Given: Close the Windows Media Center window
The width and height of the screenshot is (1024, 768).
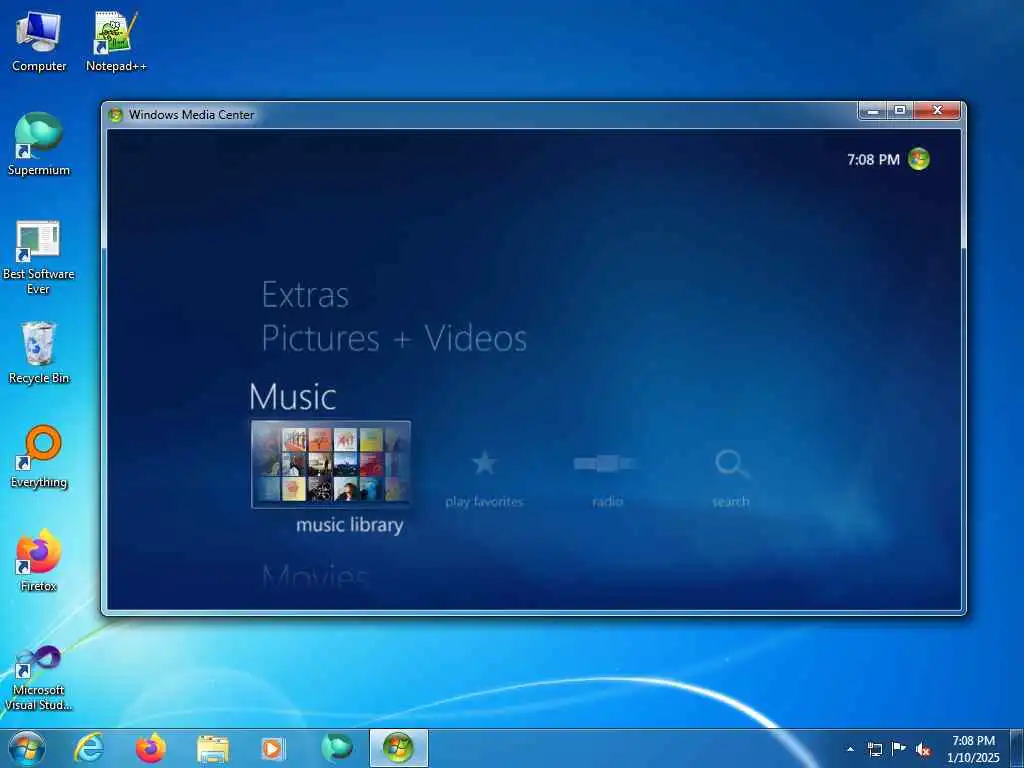Looking at the screenshot, I should pyautogui.click(x=937, y=112).
